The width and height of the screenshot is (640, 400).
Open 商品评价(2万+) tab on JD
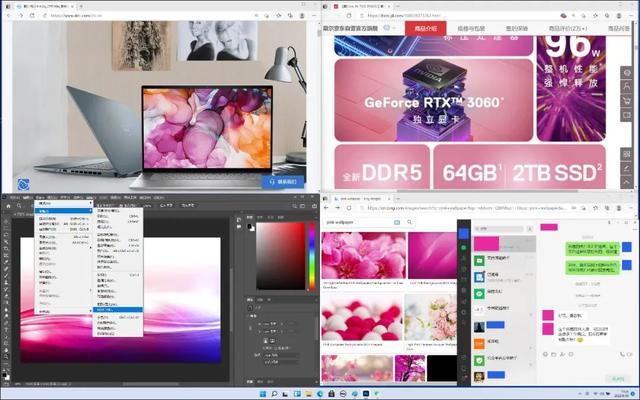(568, 28)
